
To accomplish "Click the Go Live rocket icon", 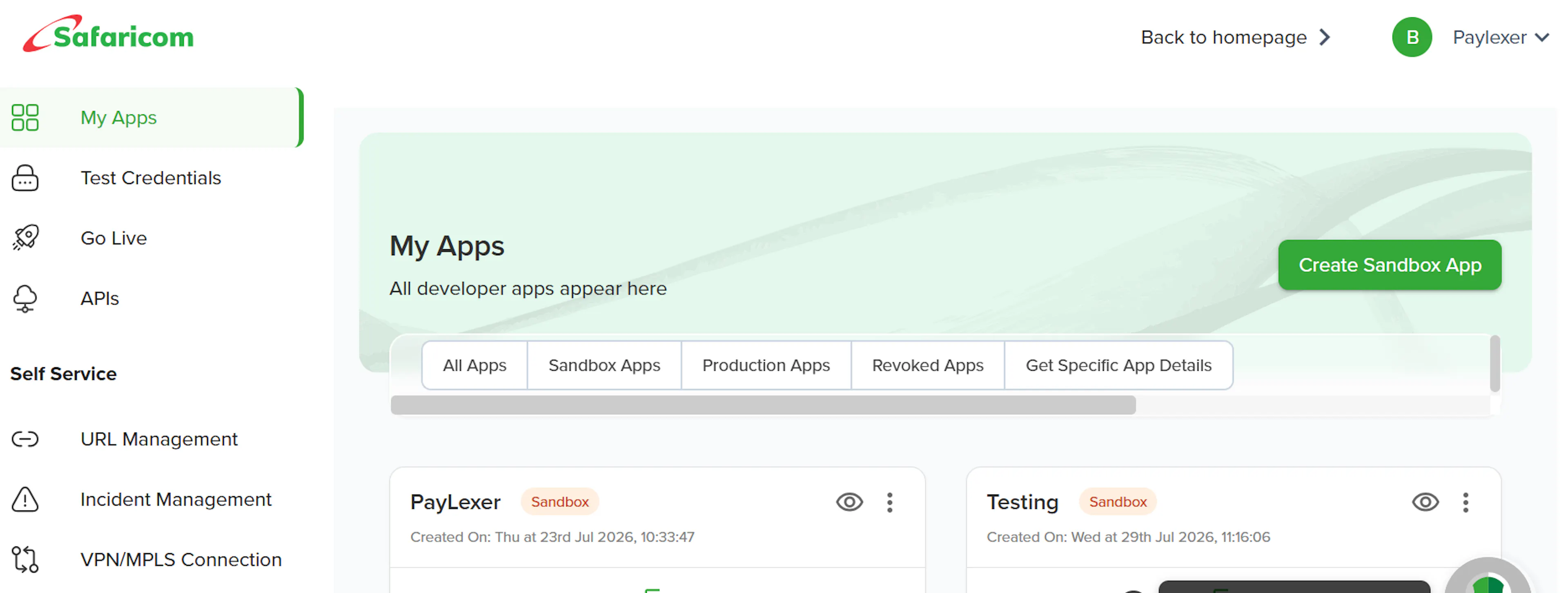I will coord(25,238).
